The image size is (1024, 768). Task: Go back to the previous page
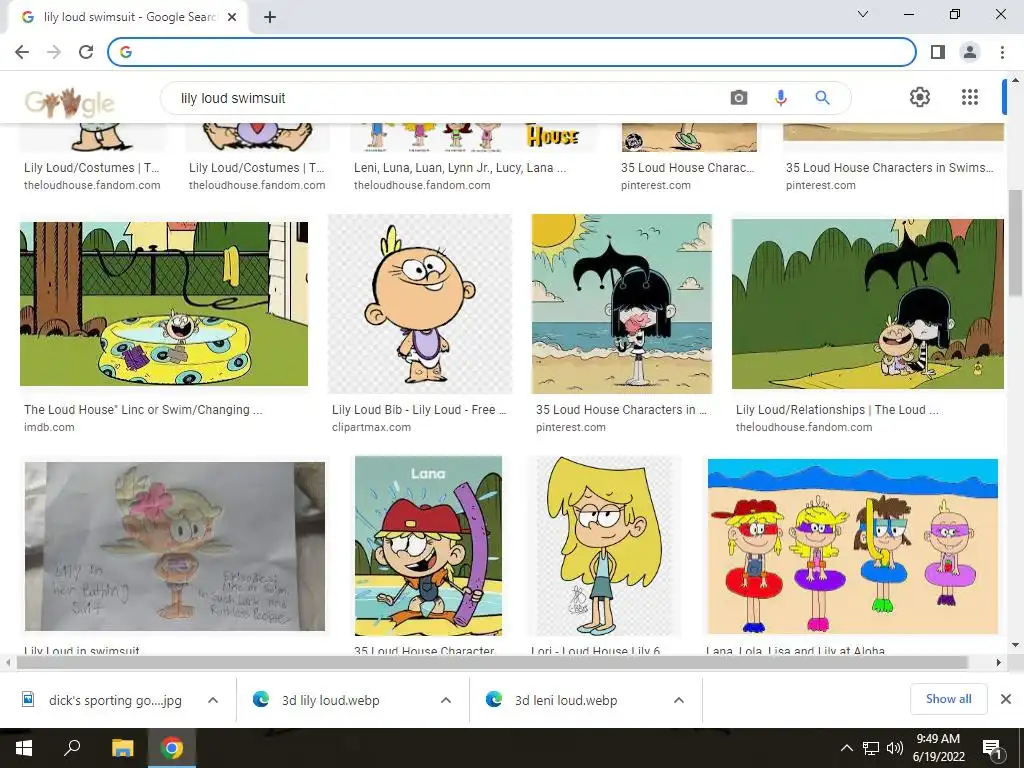click(22, 52)
